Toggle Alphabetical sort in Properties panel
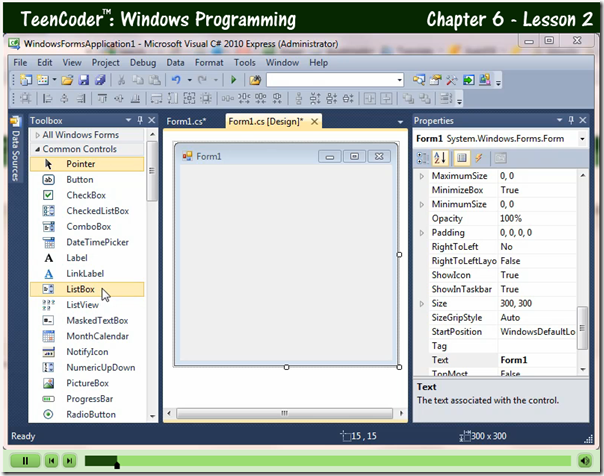The height and width of the screenshot is (476, 604). point(440,158)
